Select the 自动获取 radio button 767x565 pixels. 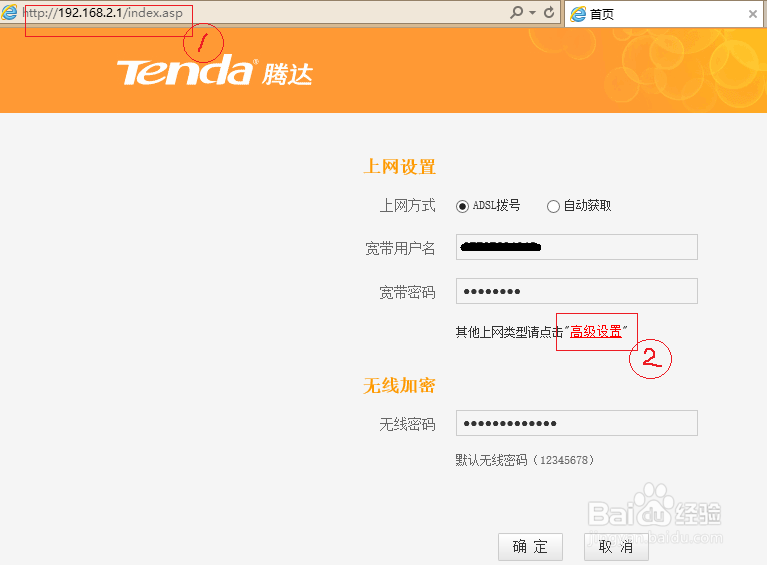553,206
